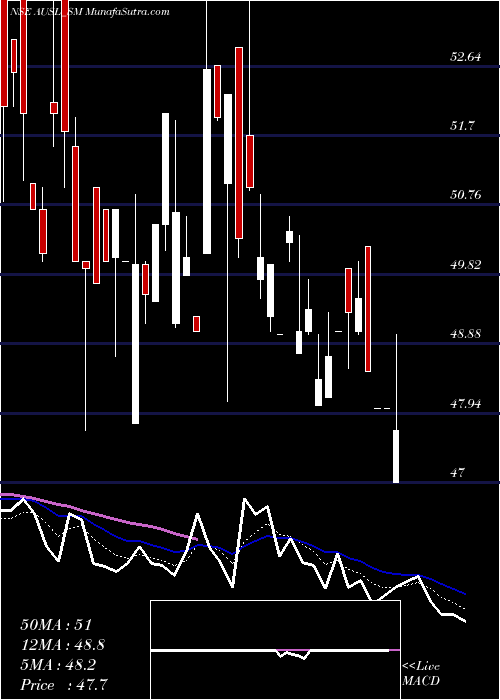This screenshot has width=500, height=700.
Task: Click the last white candle near 47
Action: click(396, 456)
